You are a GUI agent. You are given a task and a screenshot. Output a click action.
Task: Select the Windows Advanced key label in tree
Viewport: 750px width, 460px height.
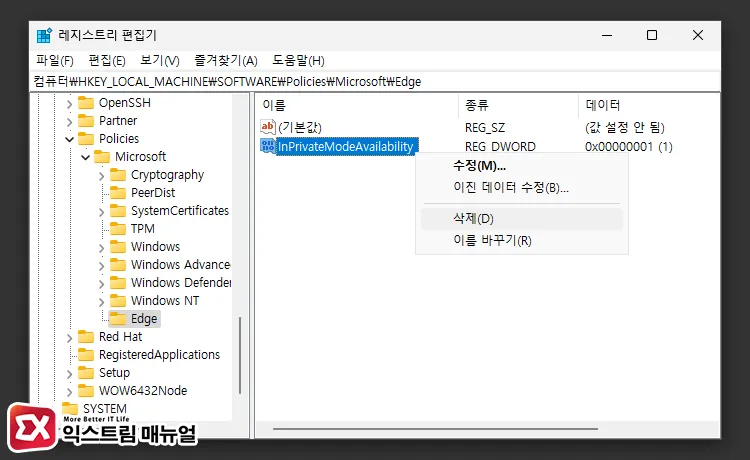pos(180,265)
